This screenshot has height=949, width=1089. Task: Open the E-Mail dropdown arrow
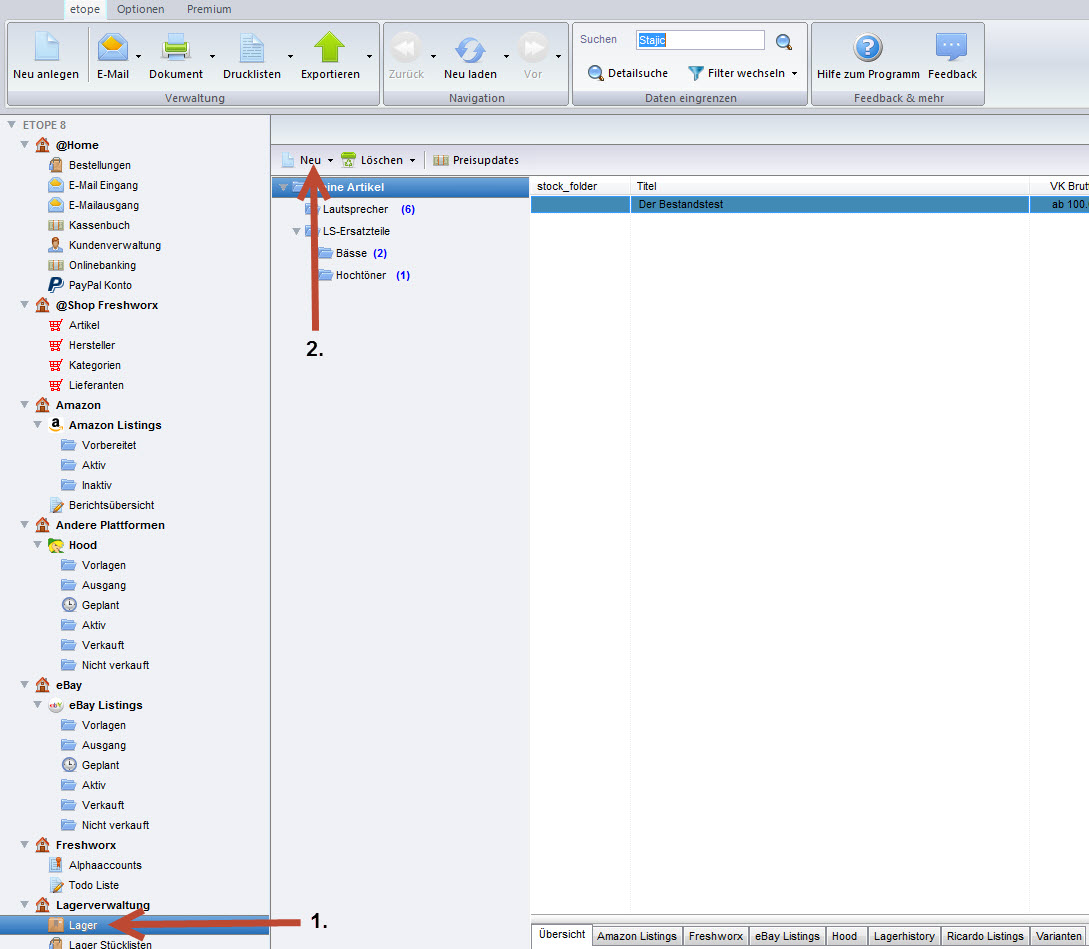(138, 56)
